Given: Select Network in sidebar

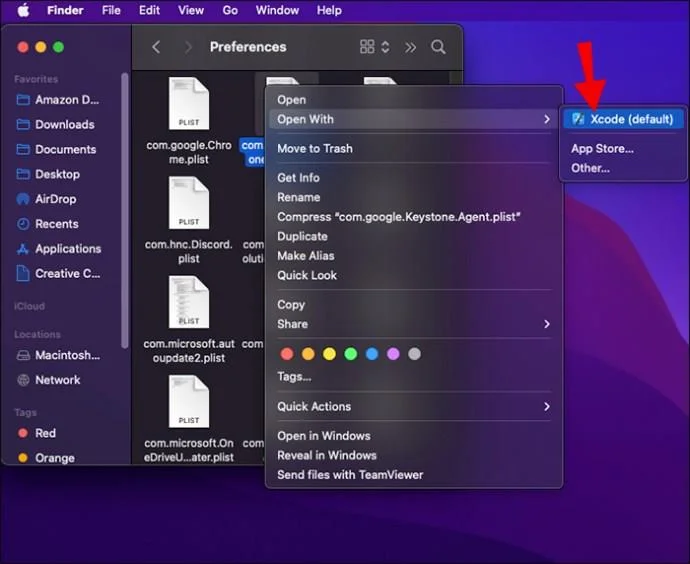Looking at the screenshot, I should (x=48, y=380).
